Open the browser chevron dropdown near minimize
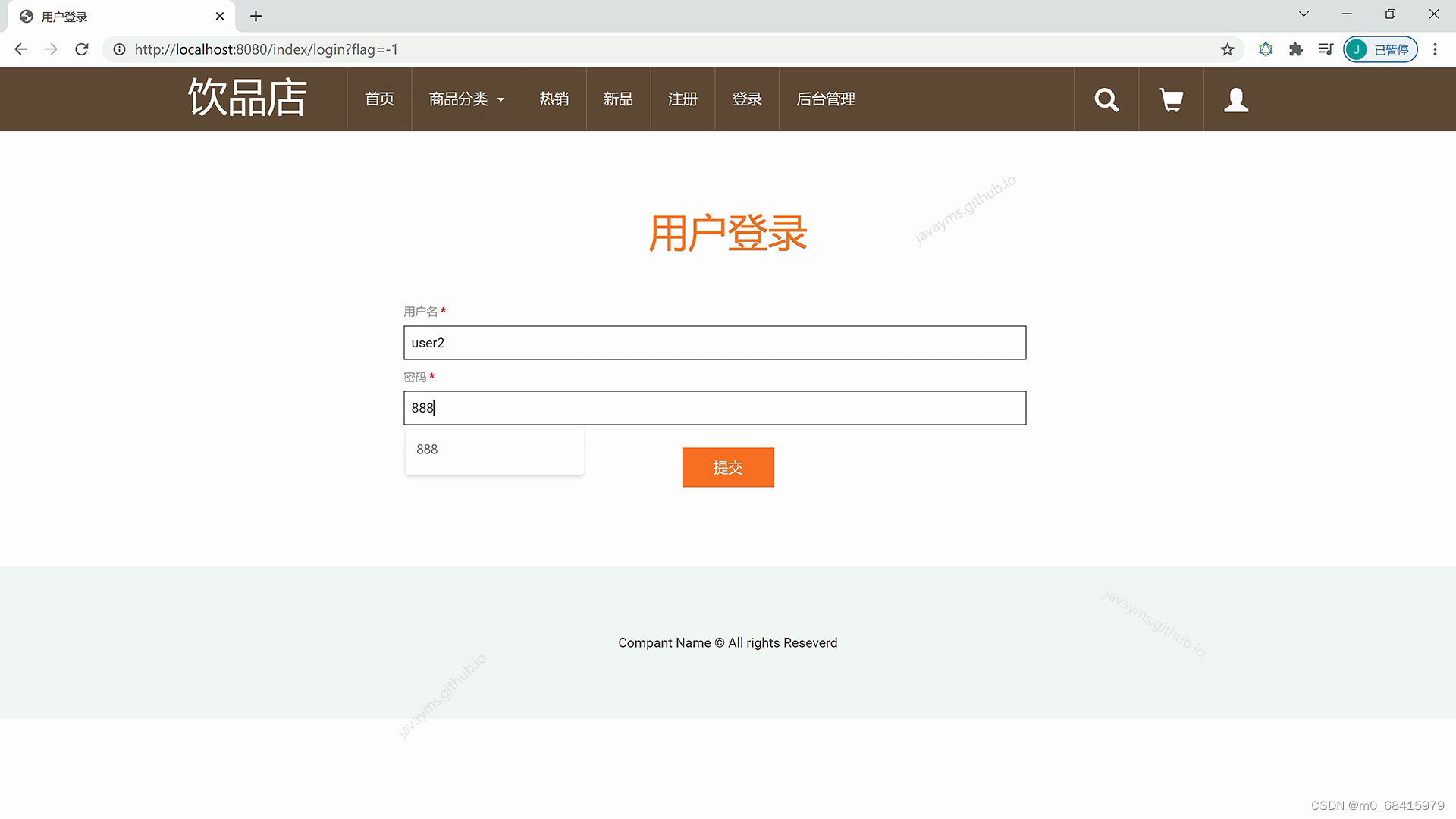Screen dimensions: 1456x819 click(1304, 14)
